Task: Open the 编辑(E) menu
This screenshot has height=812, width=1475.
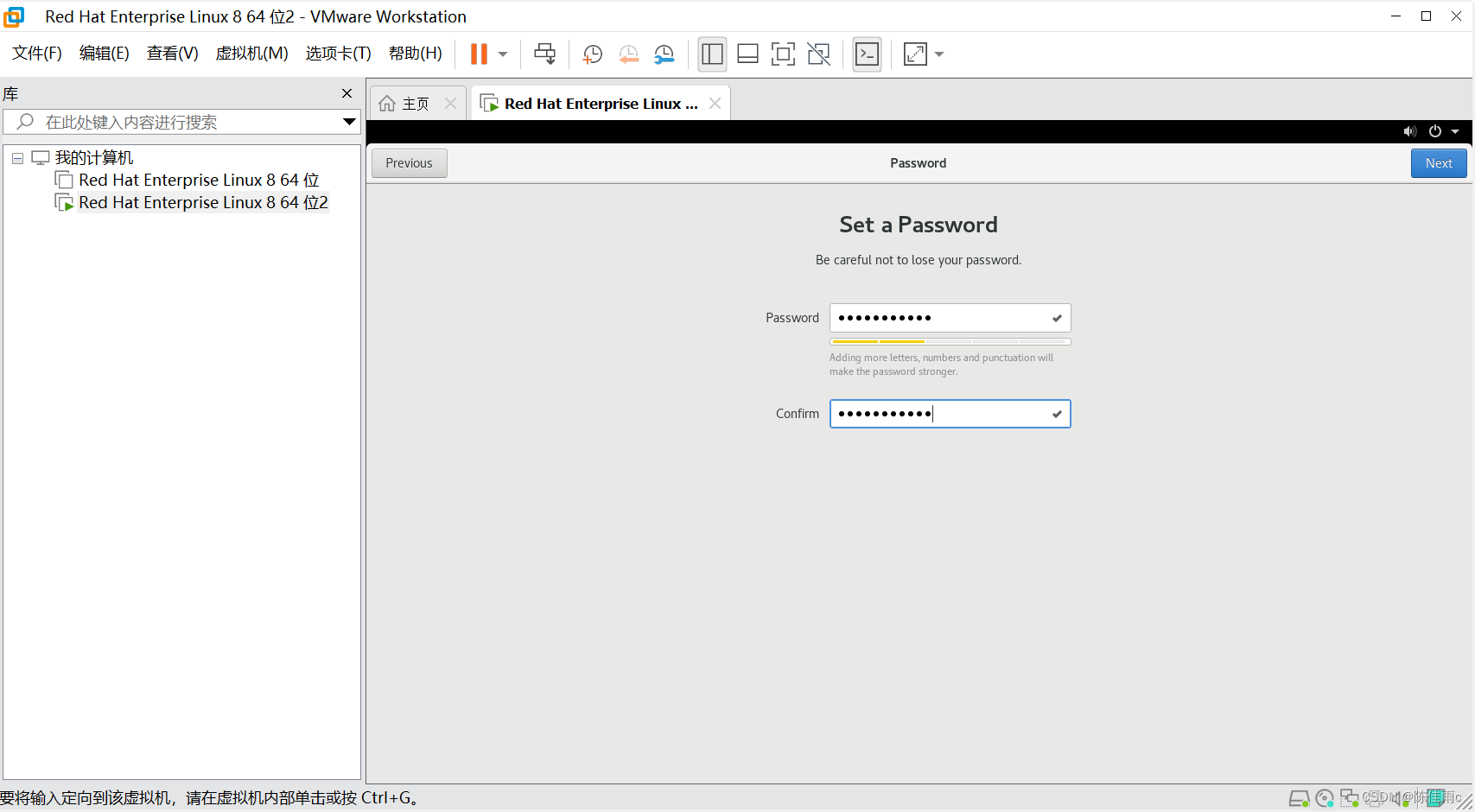Action: pos(105,54)
